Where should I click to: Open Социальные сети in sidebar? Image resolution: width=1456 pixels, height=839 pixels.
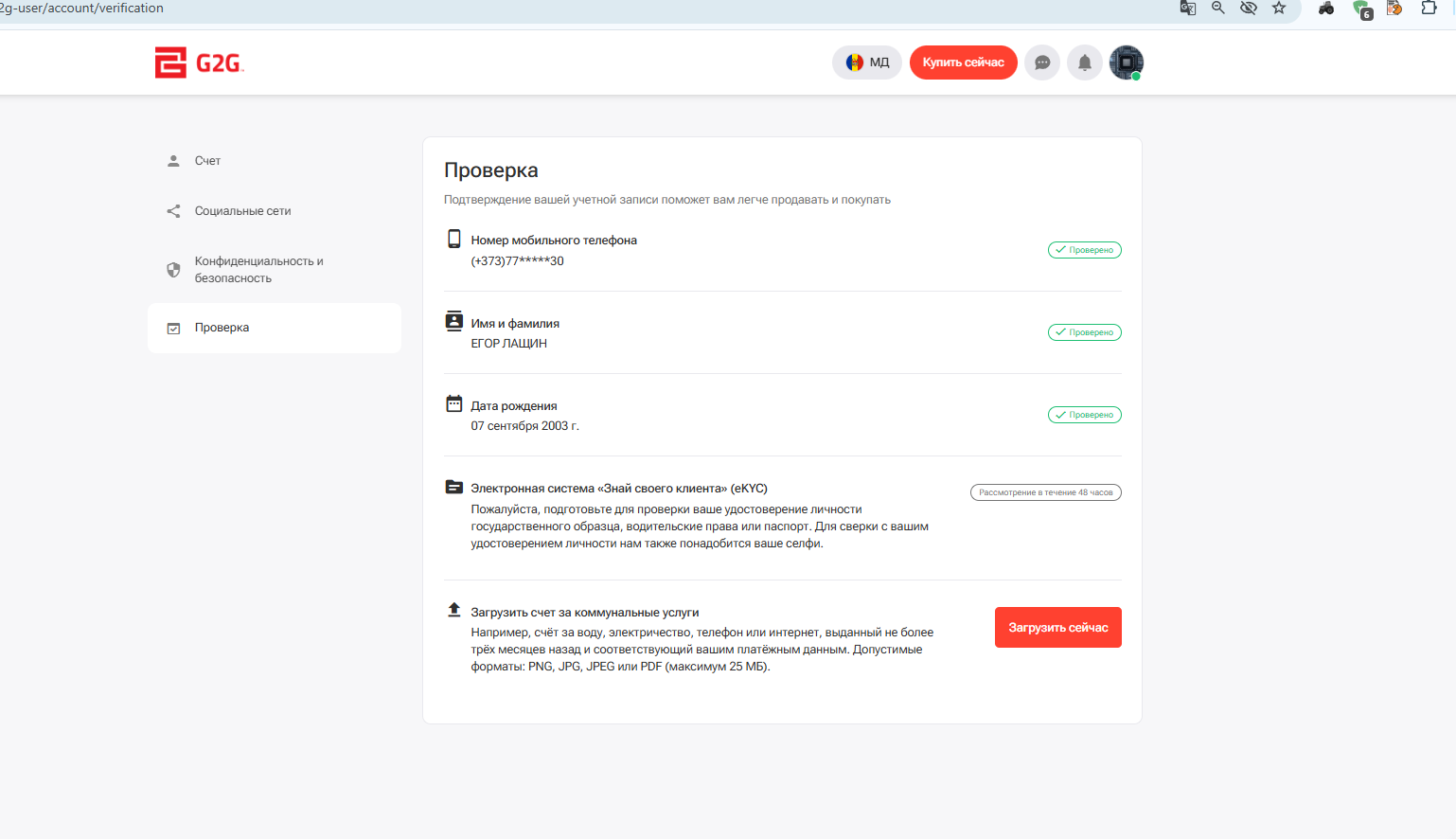(x=242, y=211)
